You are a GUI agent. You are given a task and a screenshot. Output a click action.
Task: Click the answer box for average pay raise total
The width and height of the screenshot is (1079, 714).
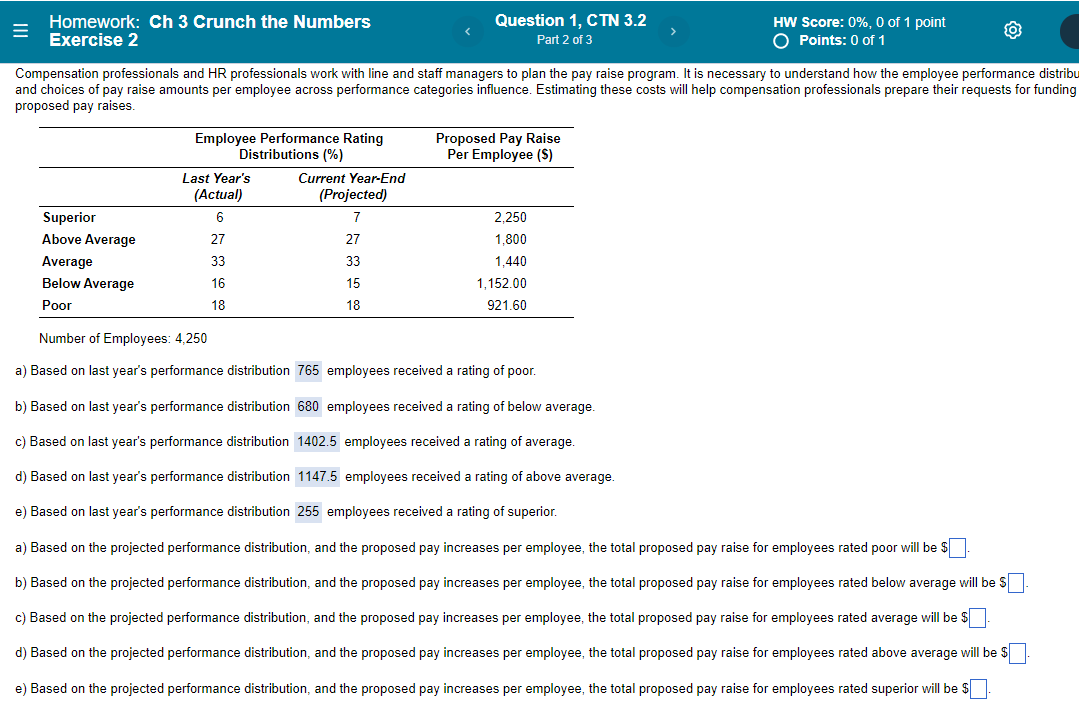(976, 618)
